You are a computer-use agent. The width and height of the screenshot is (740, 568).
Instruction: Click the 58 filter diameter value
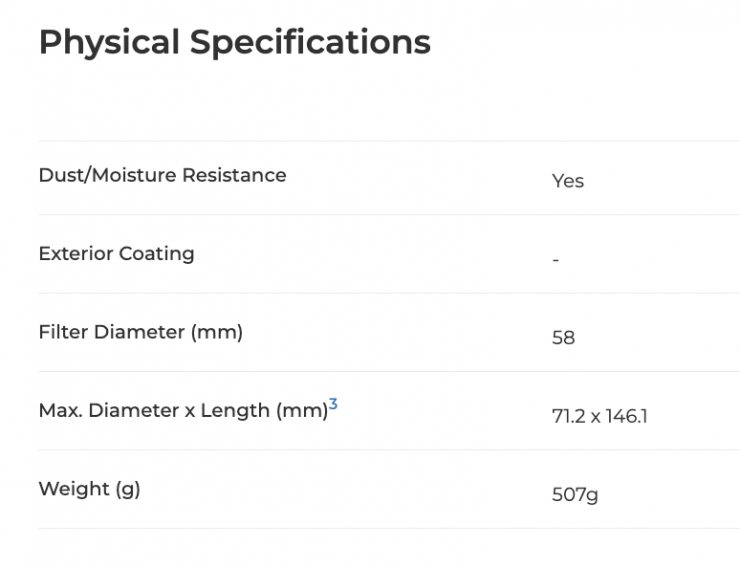(563, 338)
